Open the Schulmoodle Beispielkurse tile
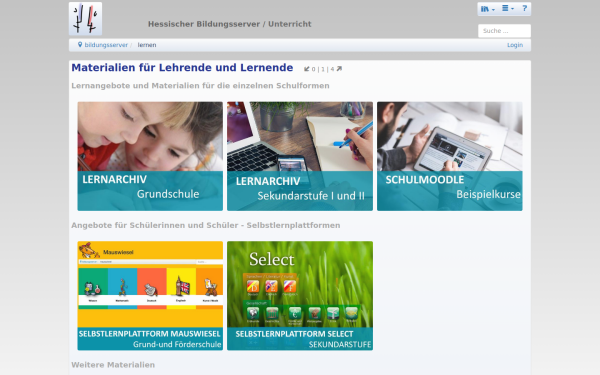The image size is (600, 375). point(450,156)
